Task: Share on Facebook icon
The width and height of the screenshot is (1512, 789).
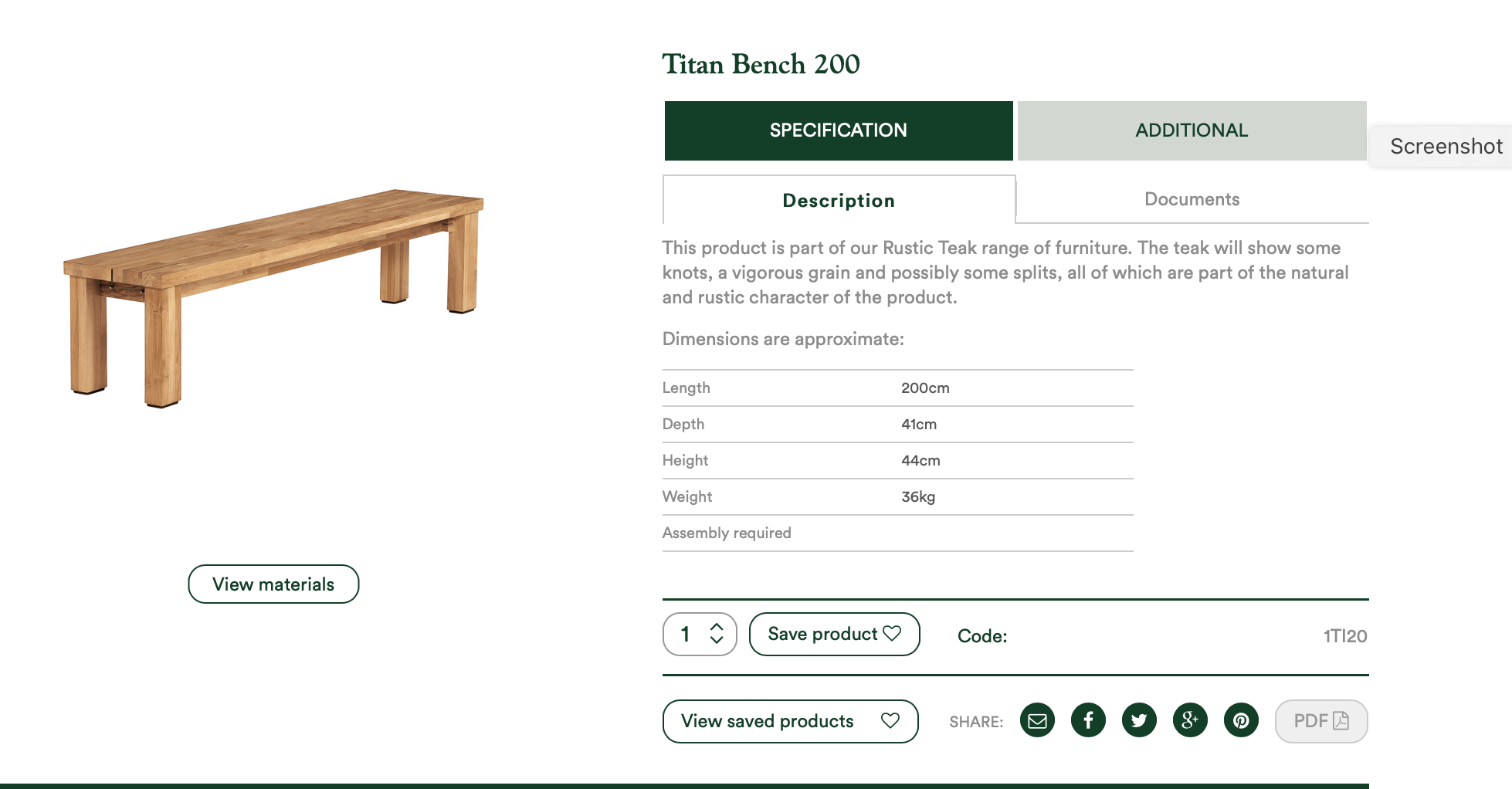Action: click(x=1088, y=720)
